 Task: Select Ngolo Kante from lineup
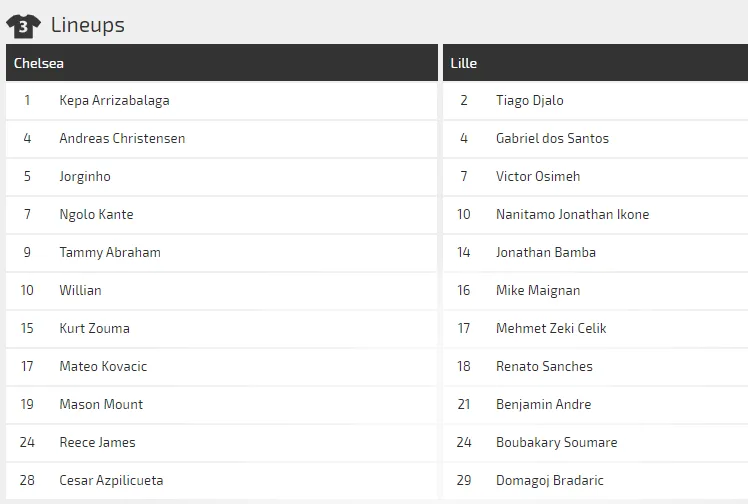(96, 214)
